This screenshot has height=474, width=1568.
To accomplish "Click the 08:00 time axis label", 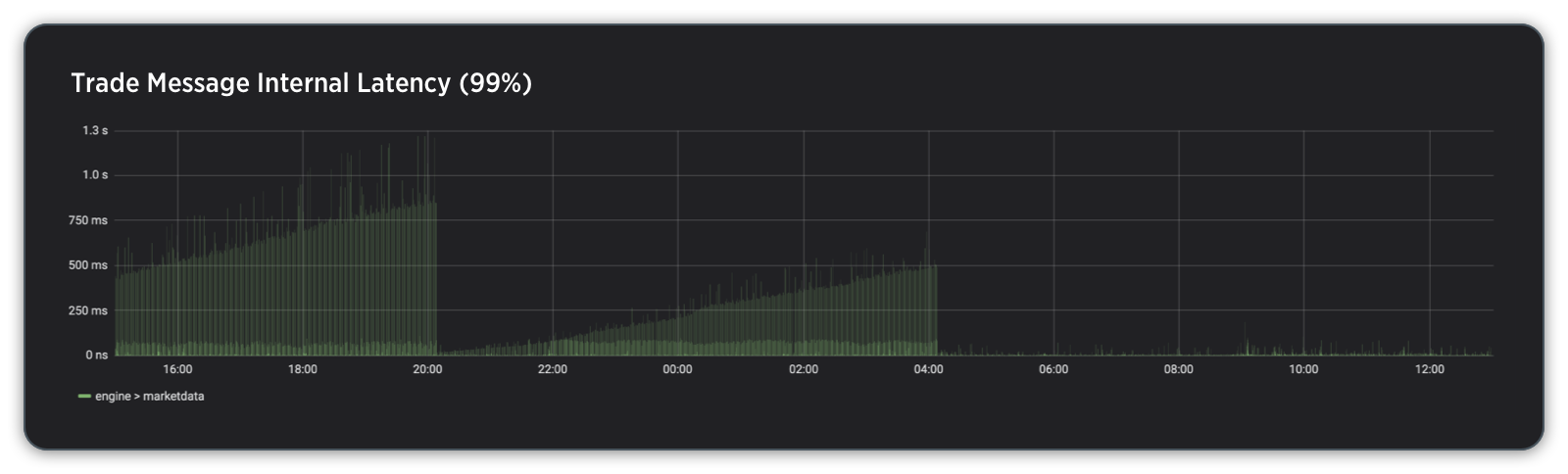I will click(x=1179, y=370).
